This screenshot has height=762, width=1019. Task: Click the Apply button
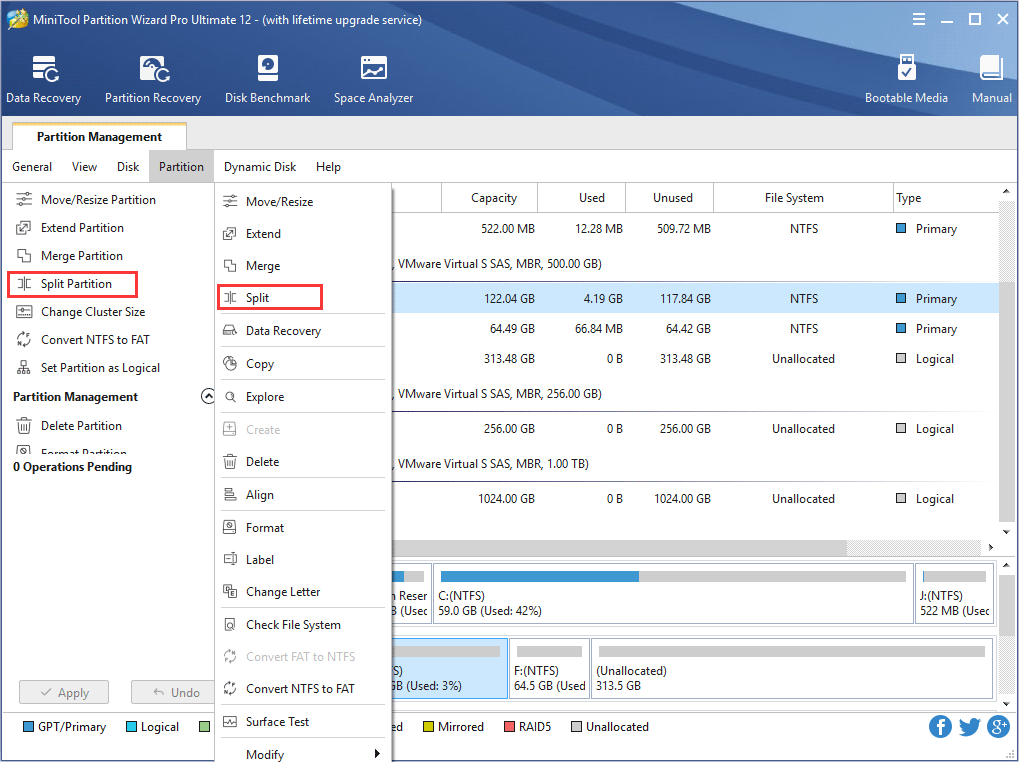tap(63, 691)
